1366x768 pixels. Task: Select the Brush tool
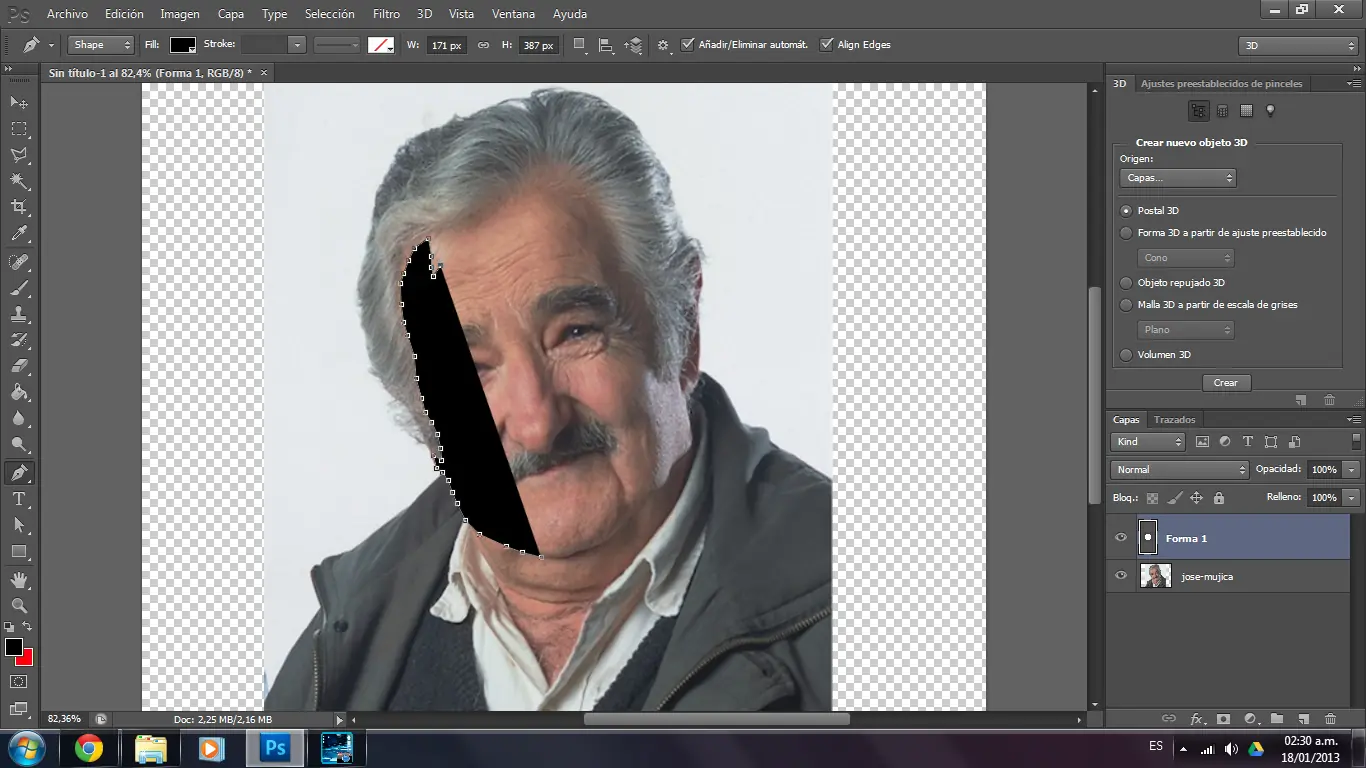pyautogui.click(x=19, y=288)
